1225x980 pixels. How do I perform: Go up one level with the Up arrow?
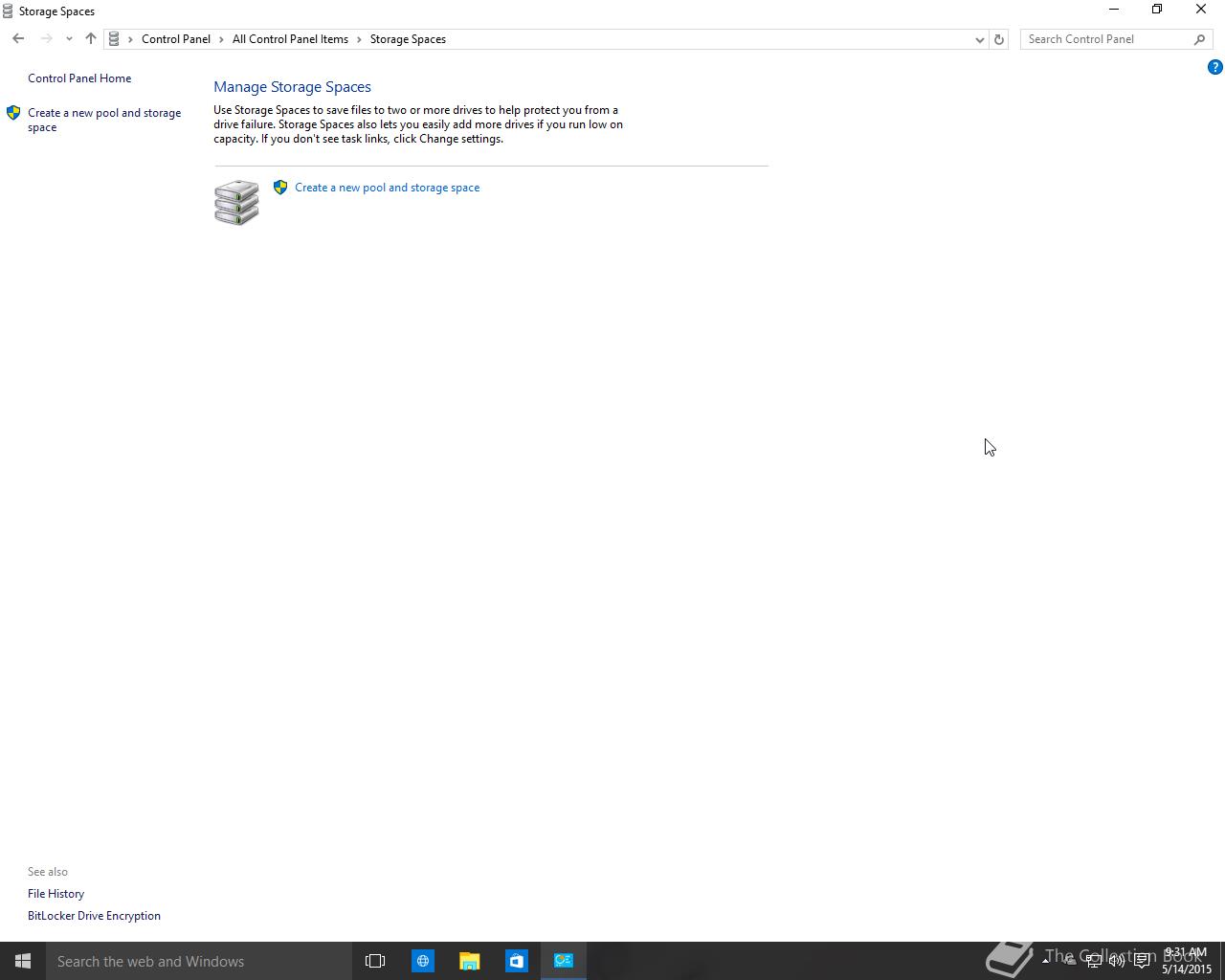point(91,39)
